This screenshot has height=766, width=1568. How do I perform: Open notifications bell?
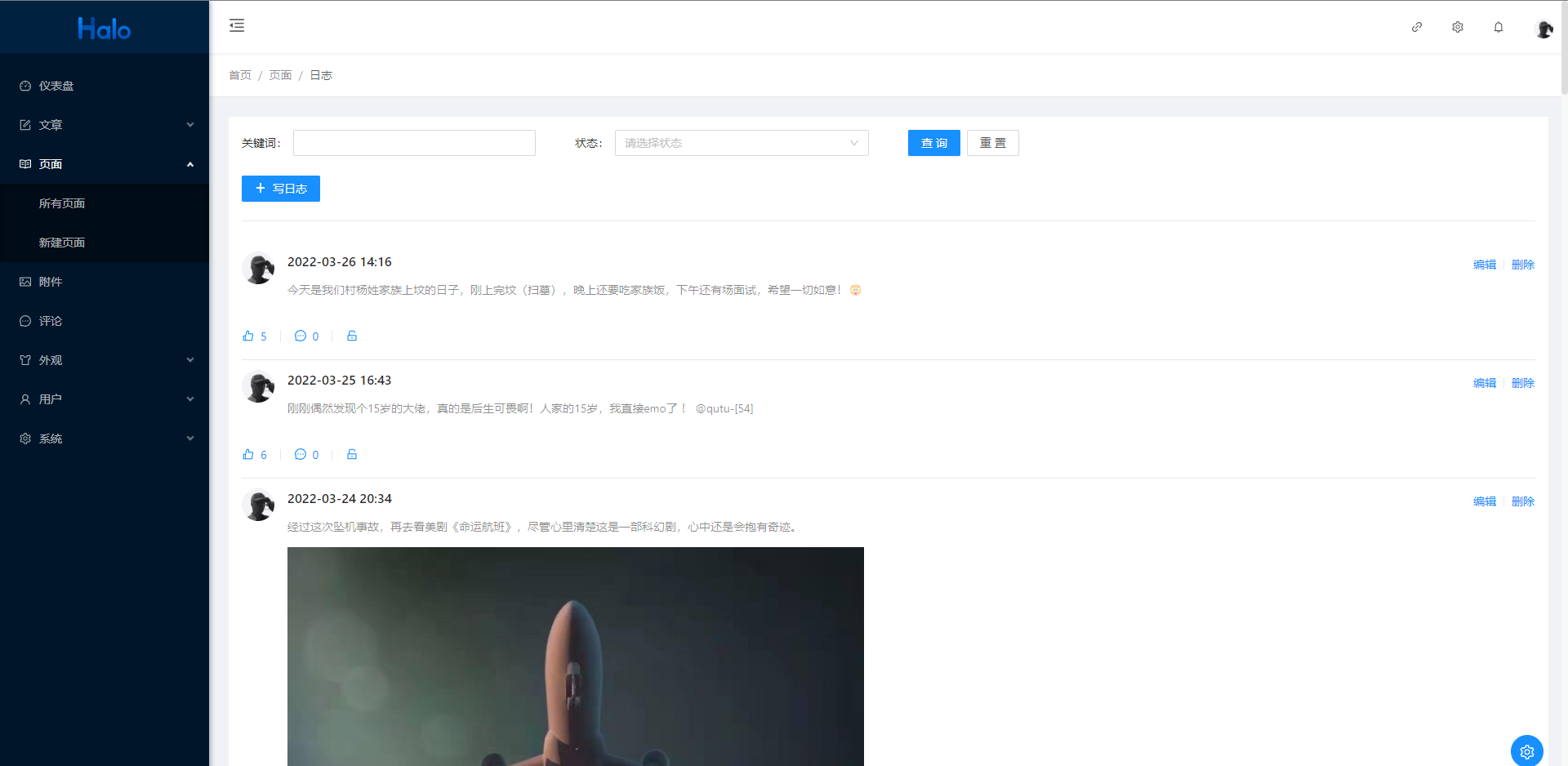coord(1499,27)
